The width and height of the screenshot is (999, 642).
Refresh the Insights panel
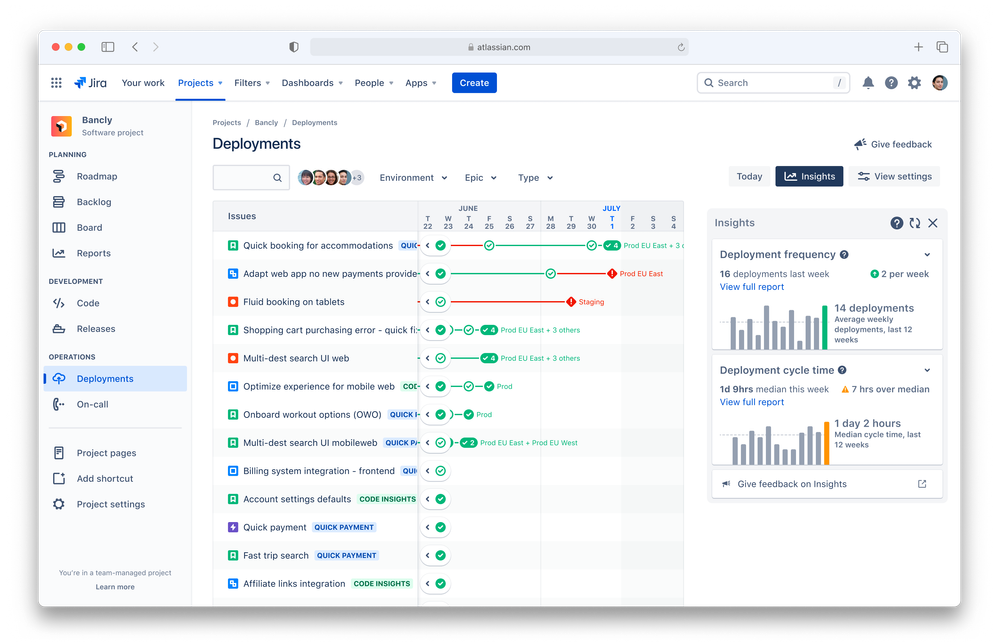(x=915, y=223)
